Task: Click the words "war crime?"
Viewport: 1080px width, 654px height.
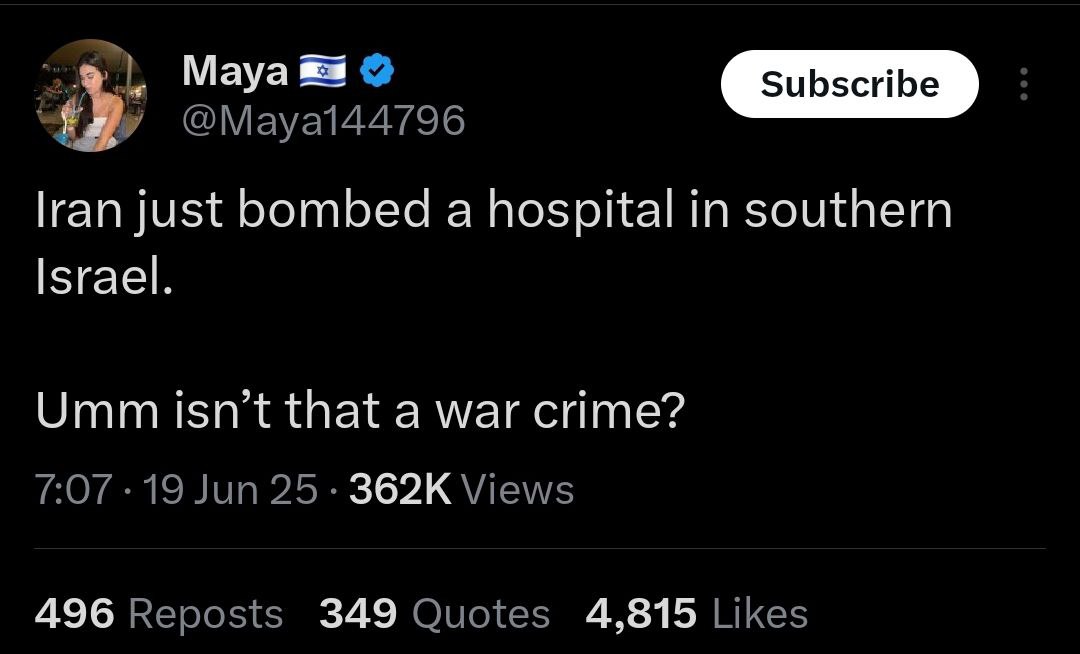Action: coord(558,412)
